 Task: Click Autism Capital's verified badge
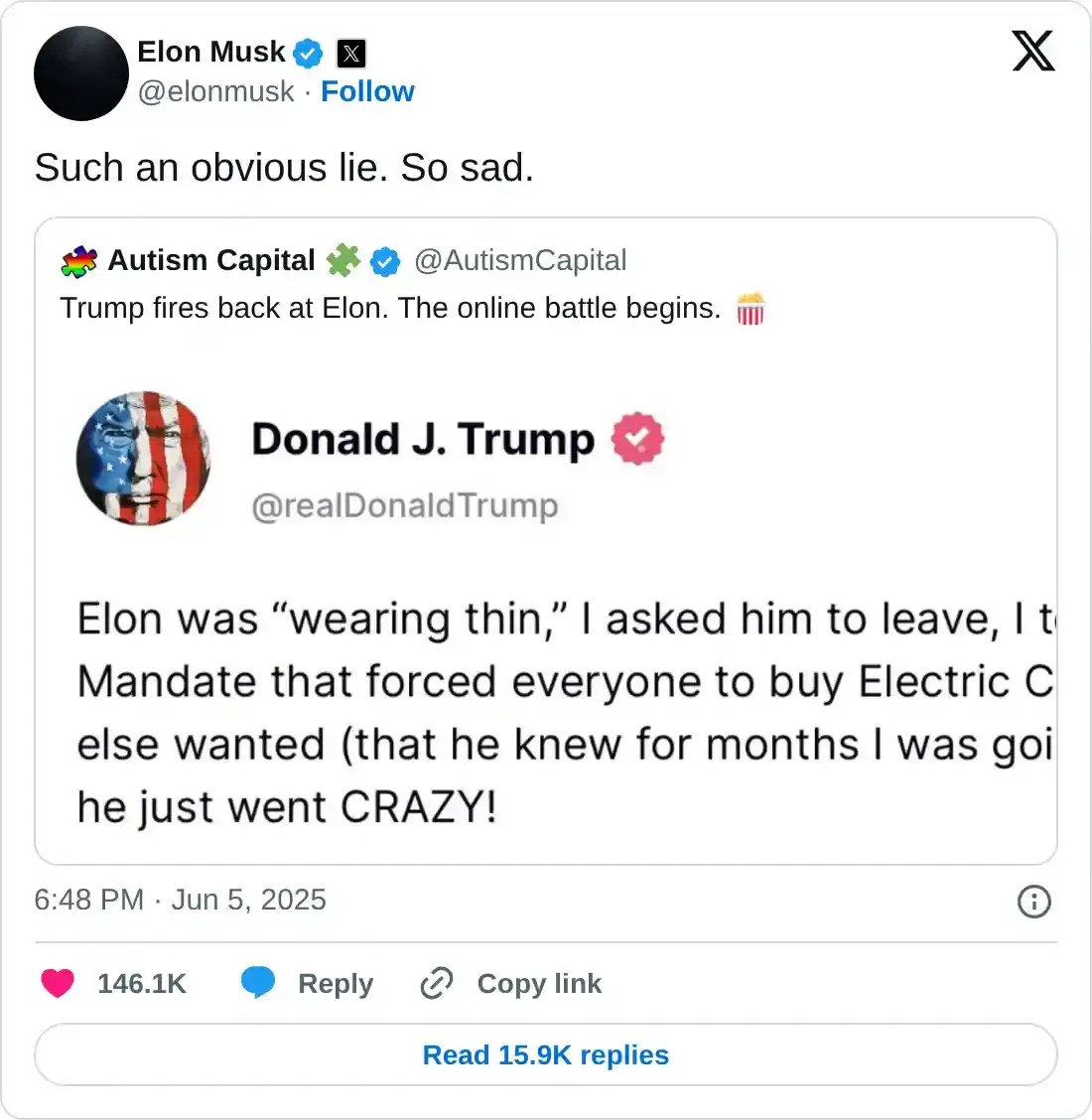[x=385, y=261]
